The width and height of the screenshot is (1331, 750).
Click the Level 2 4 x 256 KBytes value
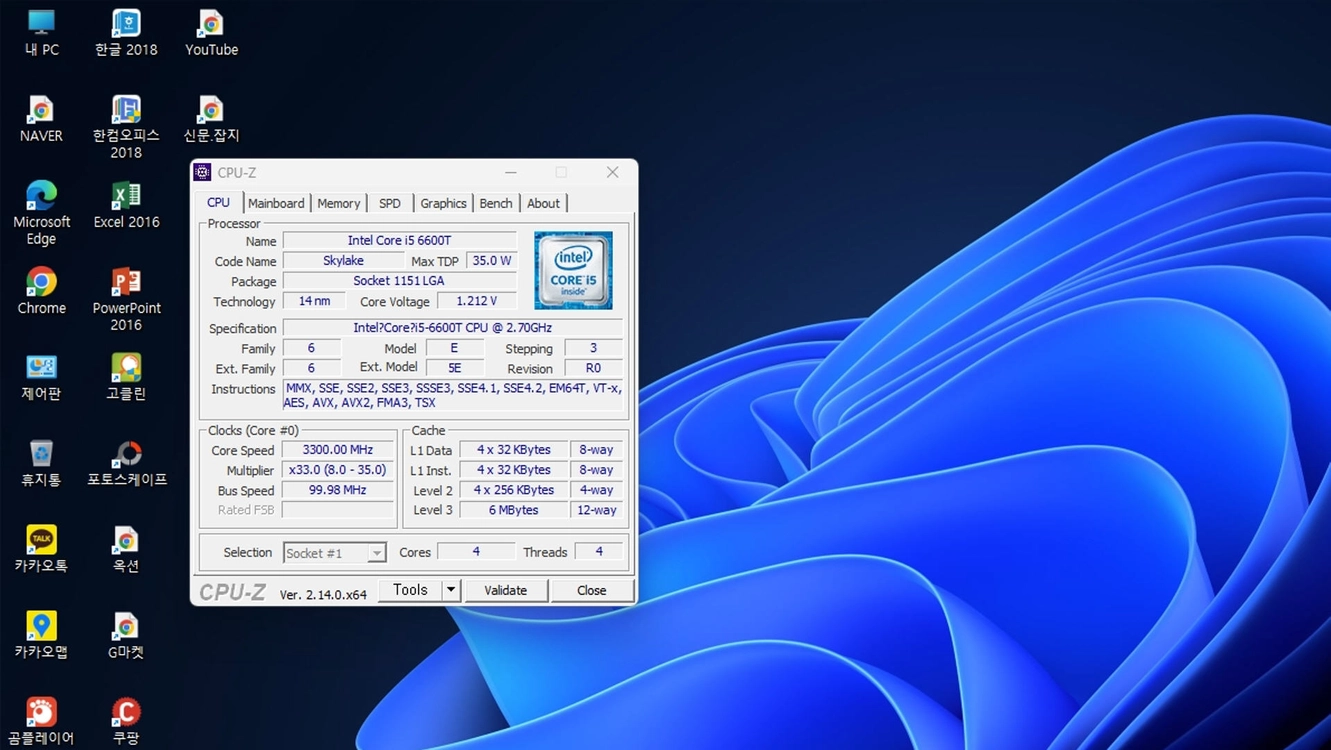click(x=513, y=490)
